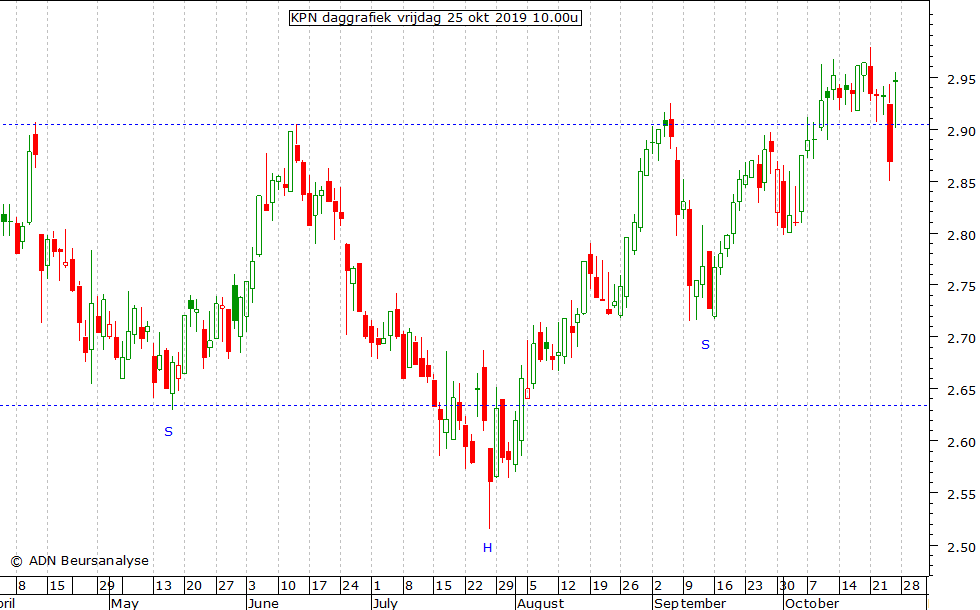Click the date label 26 in August
The height and width of the screenshot is (610, 980).
coord(630,586)
